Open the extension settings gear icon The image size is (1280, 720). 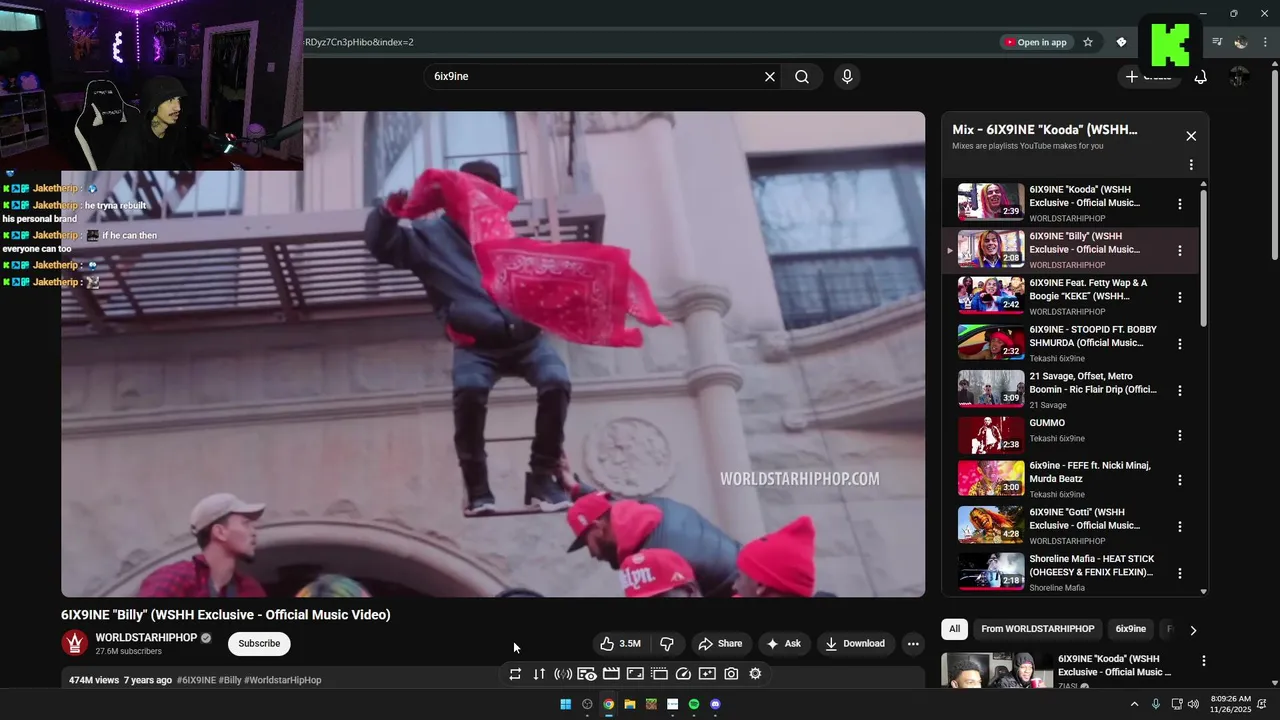tap(755, 674)
